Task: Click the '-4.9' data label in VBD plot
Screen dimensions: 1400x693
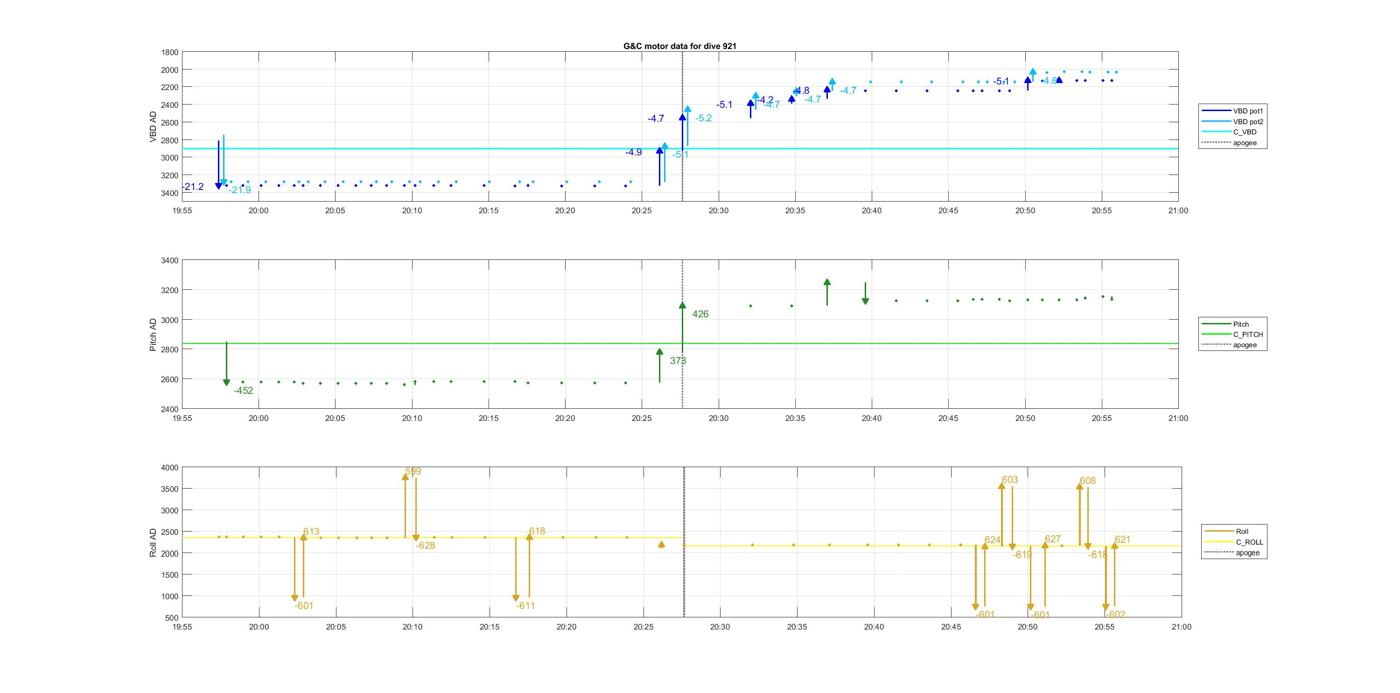Action: (634, 152)
